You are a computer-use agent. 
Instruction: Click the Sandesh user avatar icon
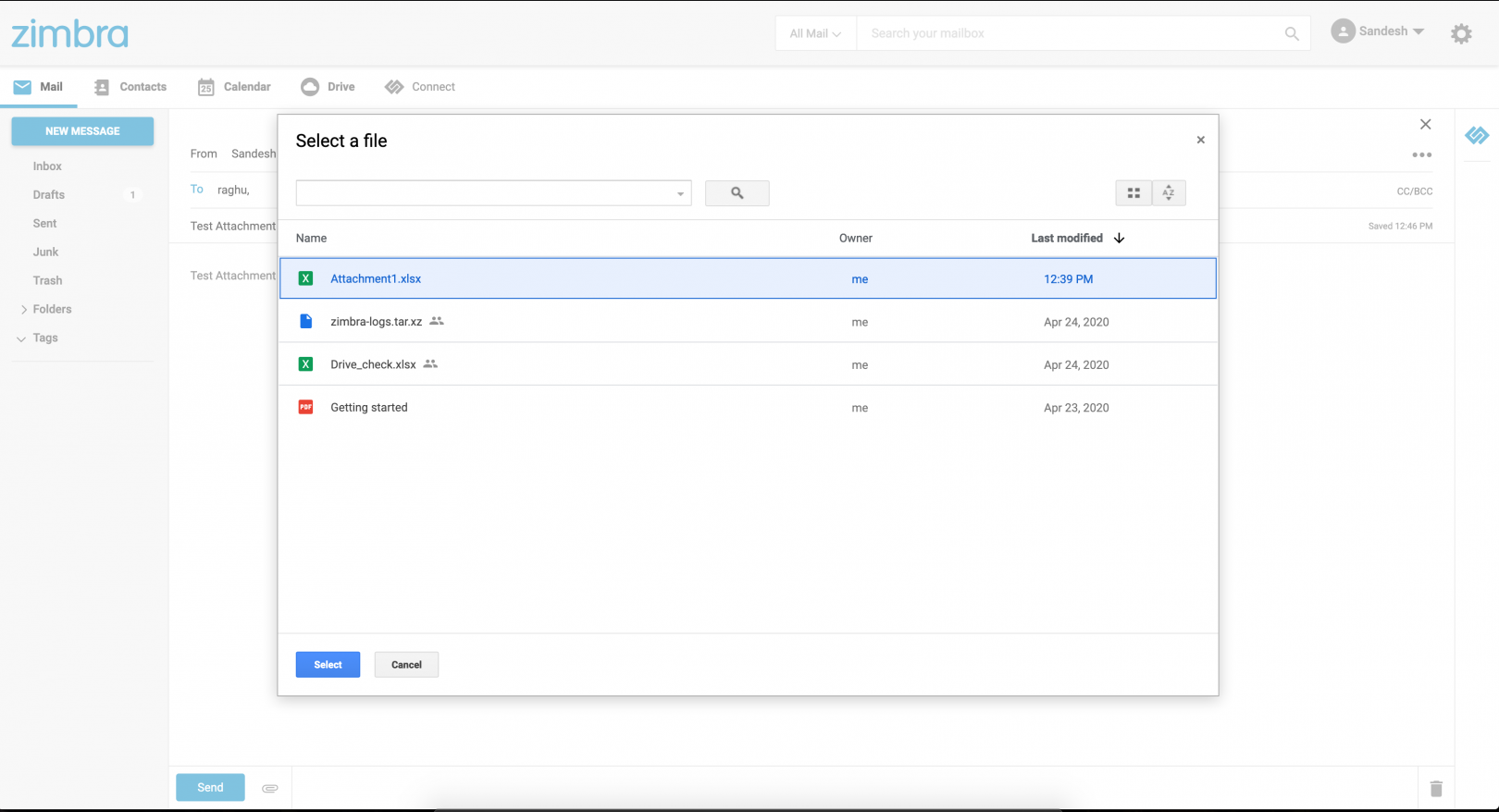1343,31
